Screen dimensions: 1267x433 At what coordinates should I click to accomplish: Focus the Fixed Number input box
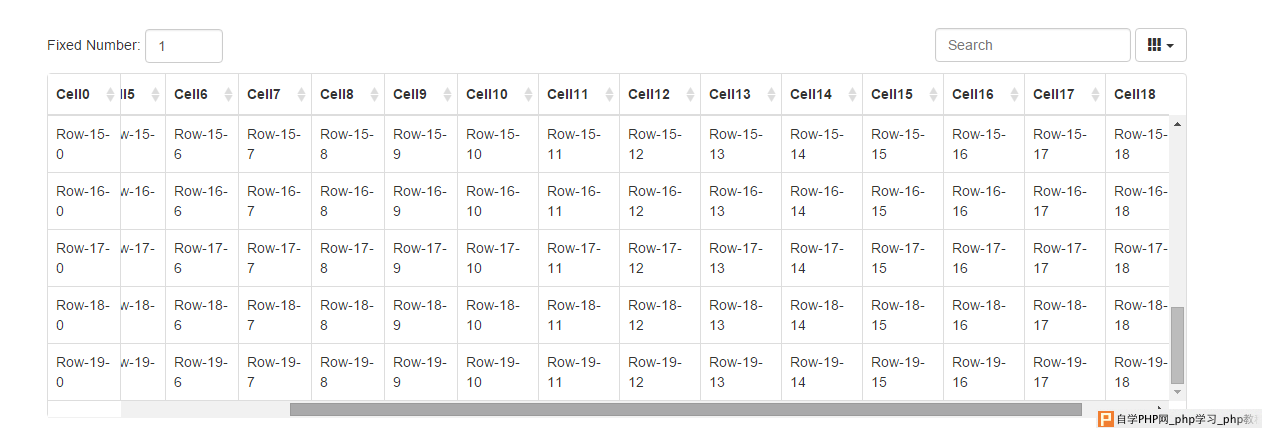184,46
